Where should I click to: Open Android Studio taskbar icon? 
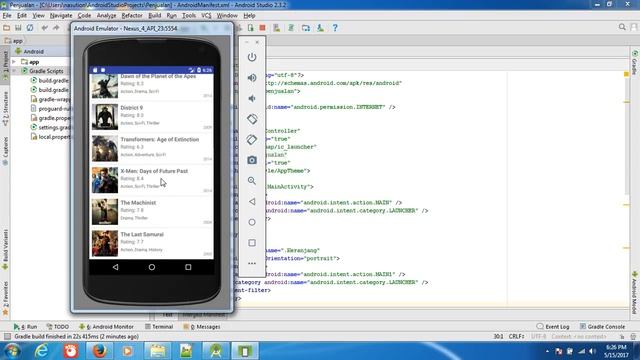(216, 351)
